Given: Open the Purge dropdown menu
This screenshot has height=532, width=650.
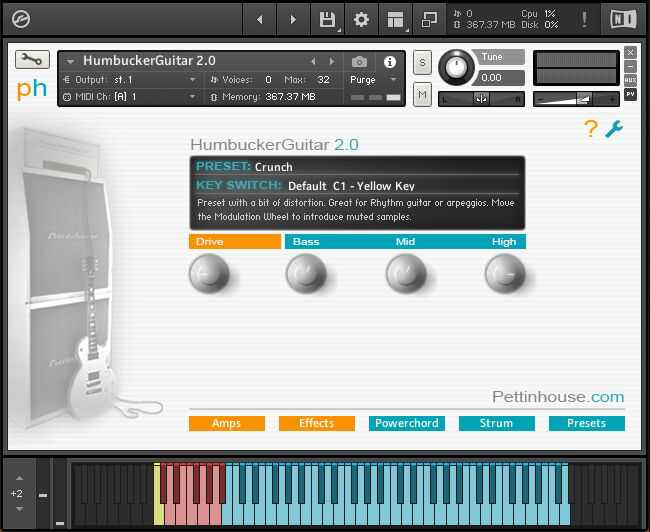Looking at the screenshot, I should click(x=393, y=79).
